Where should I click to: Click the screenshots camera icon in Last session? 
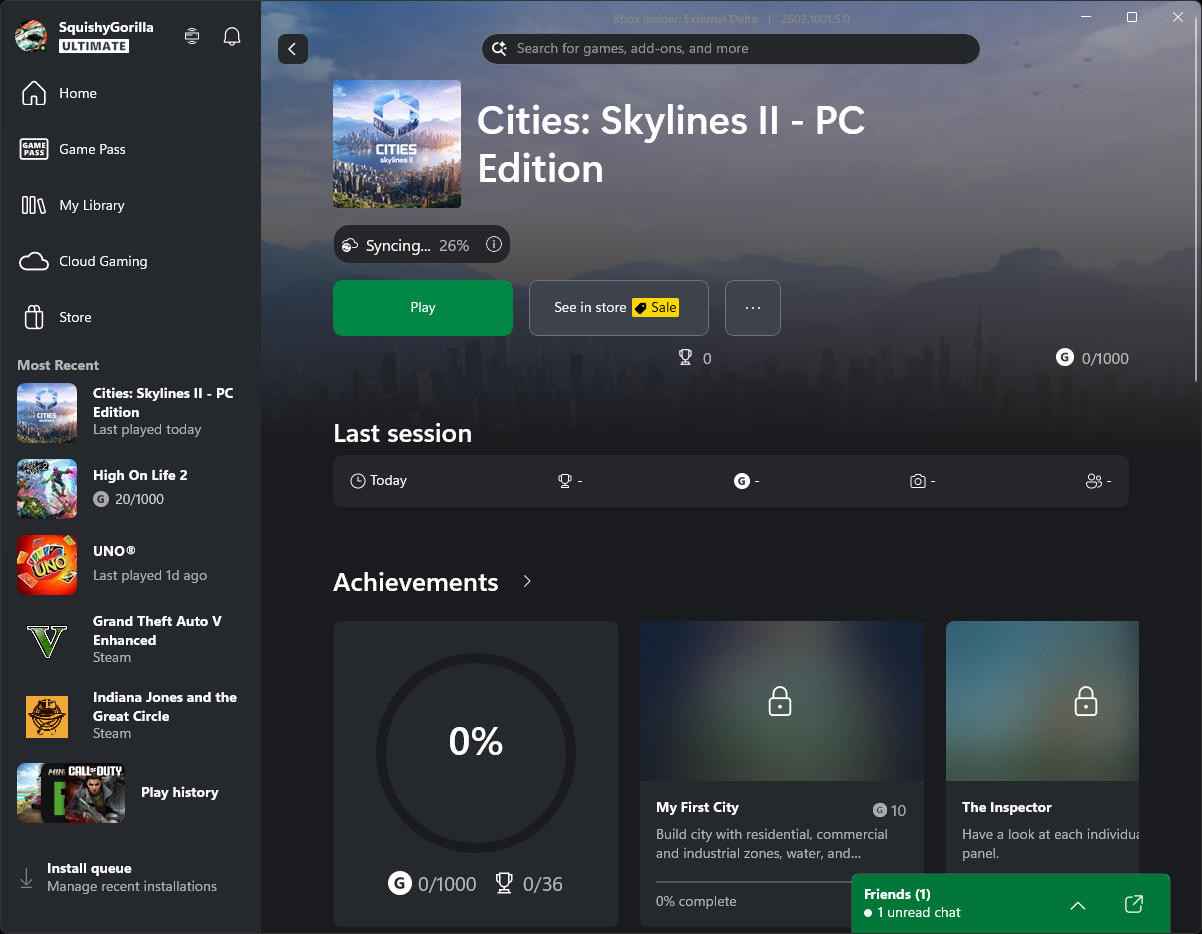[x=920, y=481]
